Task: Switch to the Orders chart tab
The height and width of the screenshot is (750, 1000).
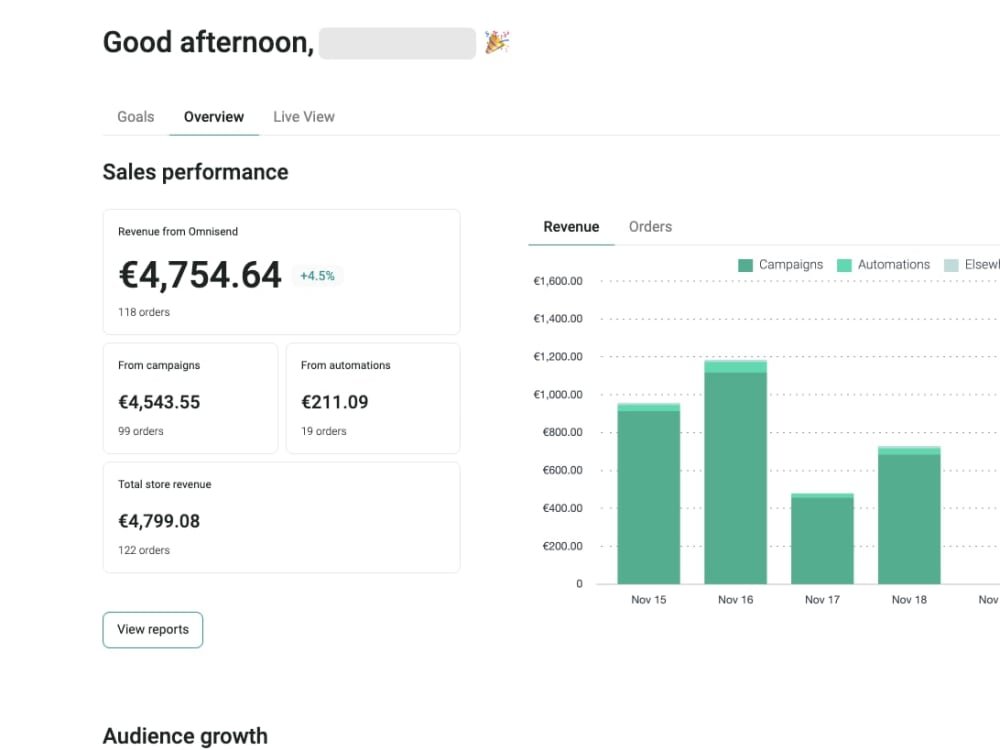Action: tap(650, 226)
